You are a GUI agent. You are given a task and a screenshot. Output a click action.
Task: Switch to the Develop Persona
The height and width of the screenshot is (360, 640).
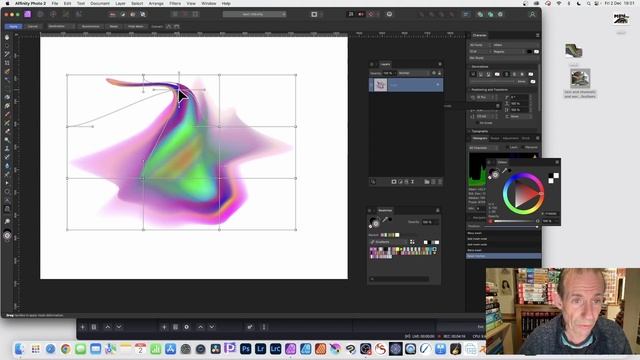pyautogui.click(x=53, y=14)
